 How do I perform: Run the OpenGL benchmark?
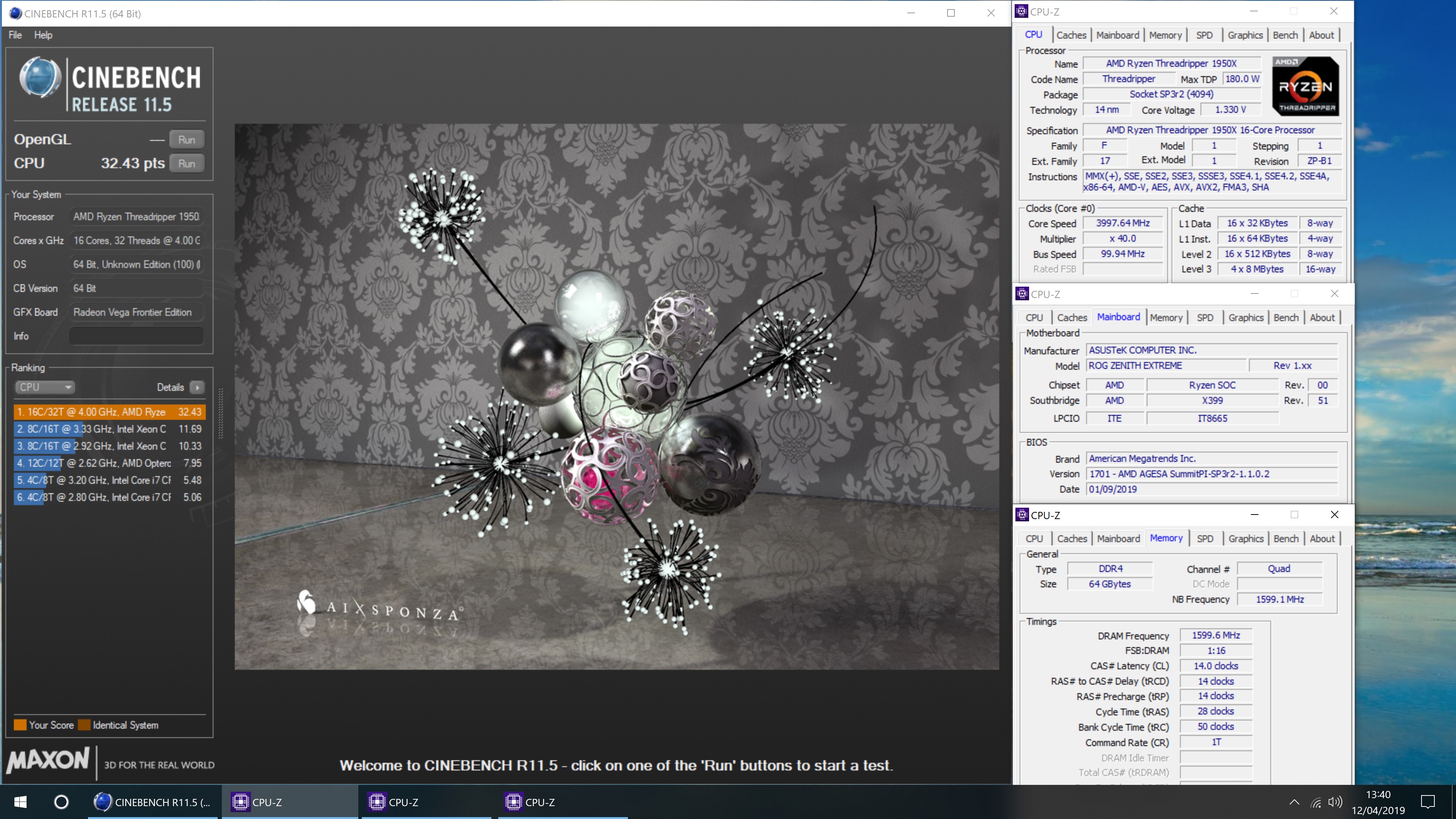(187, 140)
